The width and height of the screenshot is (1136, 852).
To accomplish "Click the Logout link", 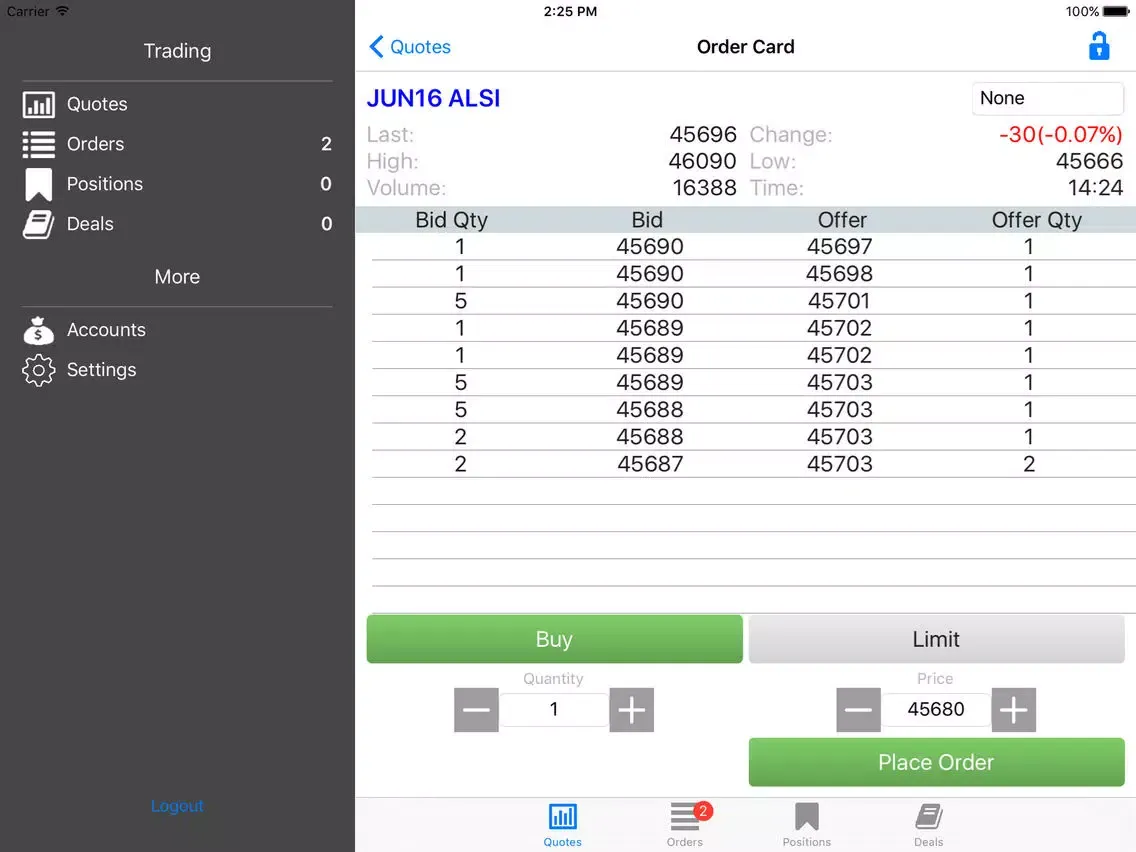I will (x=177, y=806).
